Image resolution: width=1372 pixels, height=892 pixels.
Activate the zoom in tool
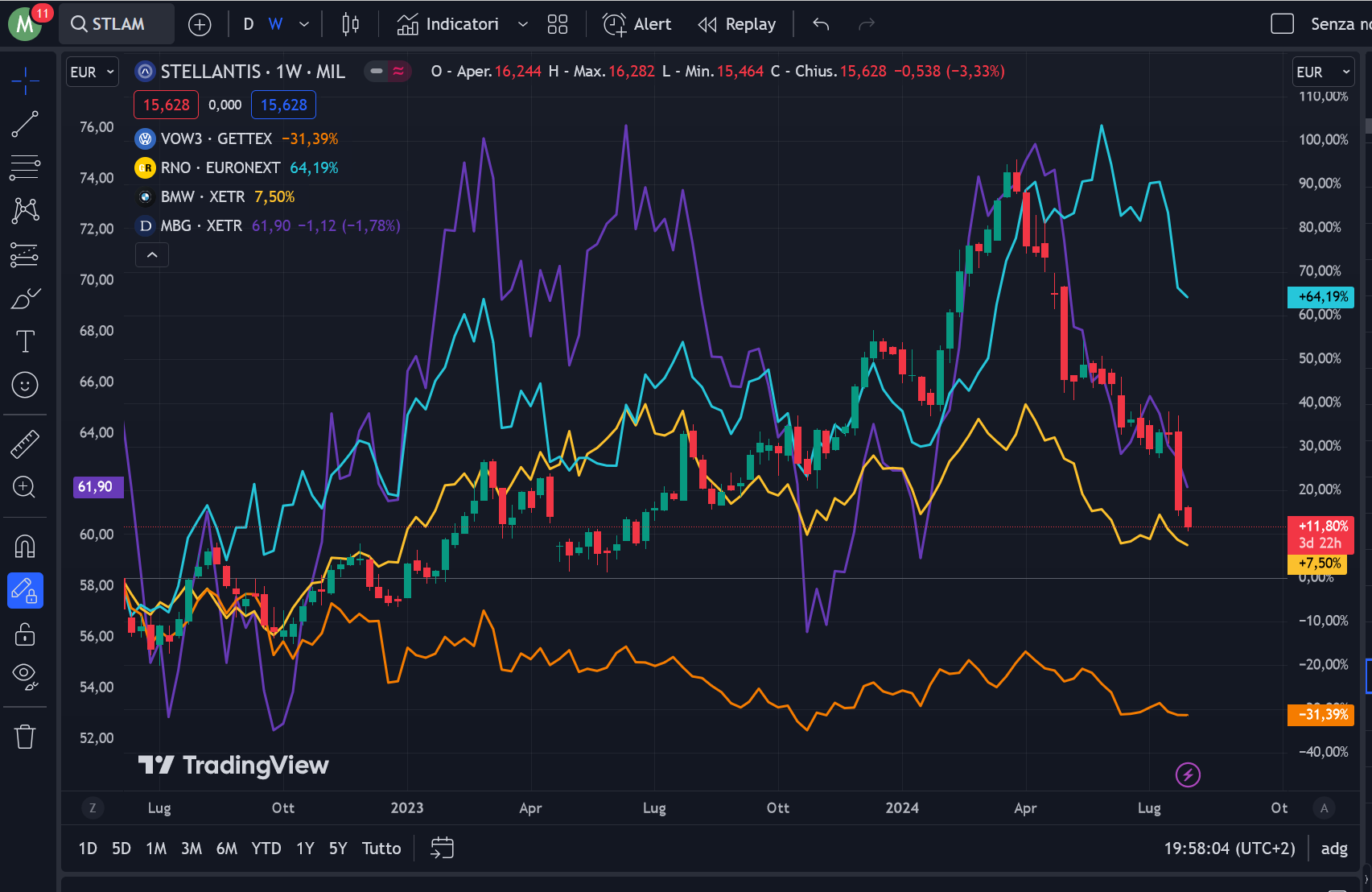pyautogui.click(x=25, y=487)
